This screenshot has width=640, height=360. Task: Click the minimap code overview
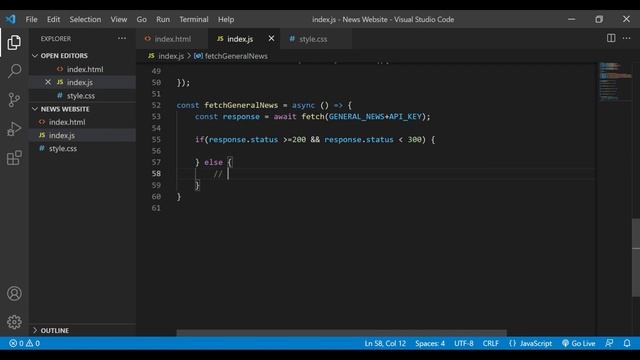(615, 81)
